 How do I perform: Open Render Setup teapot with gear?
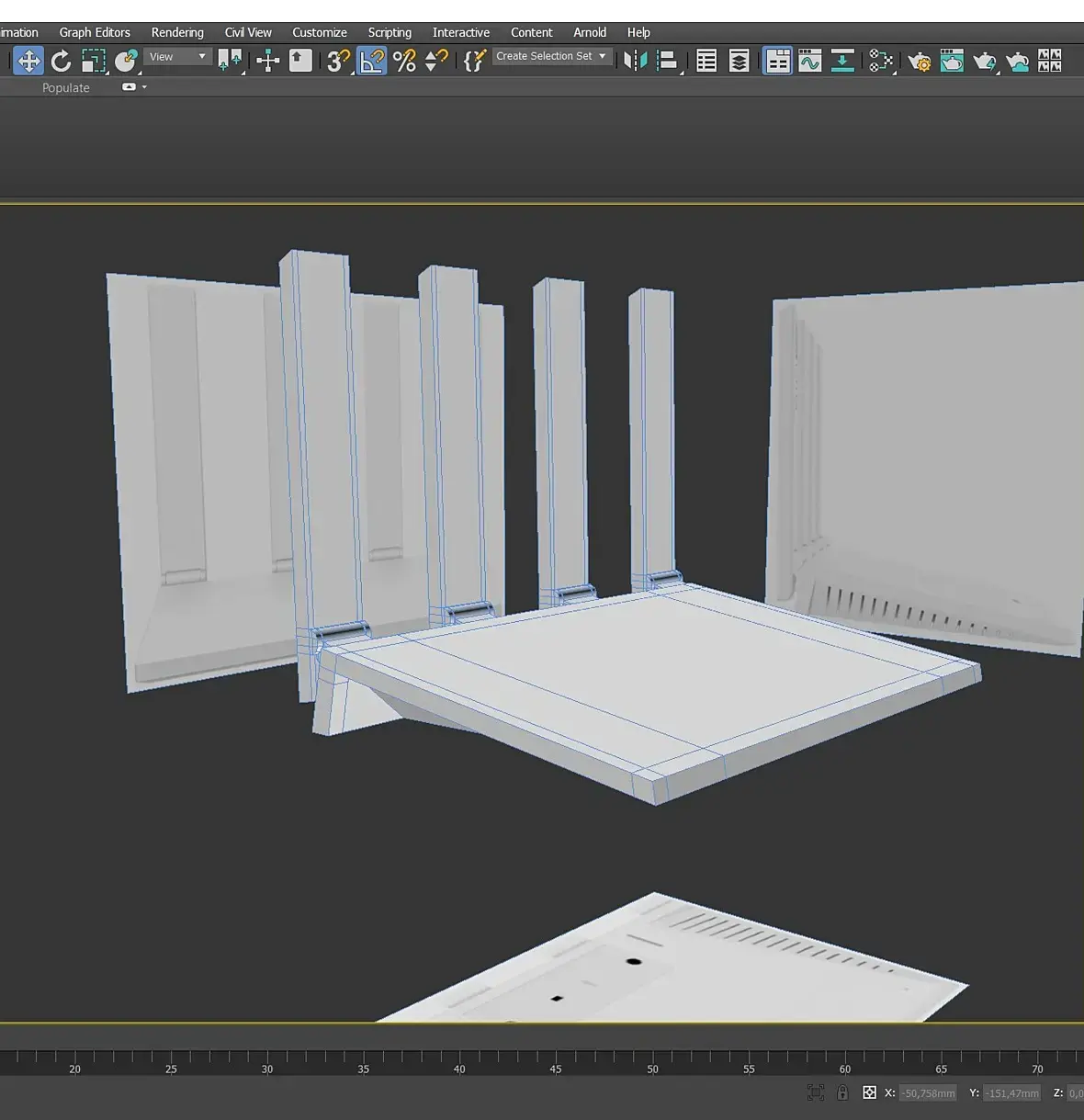(x=919, y=62)
